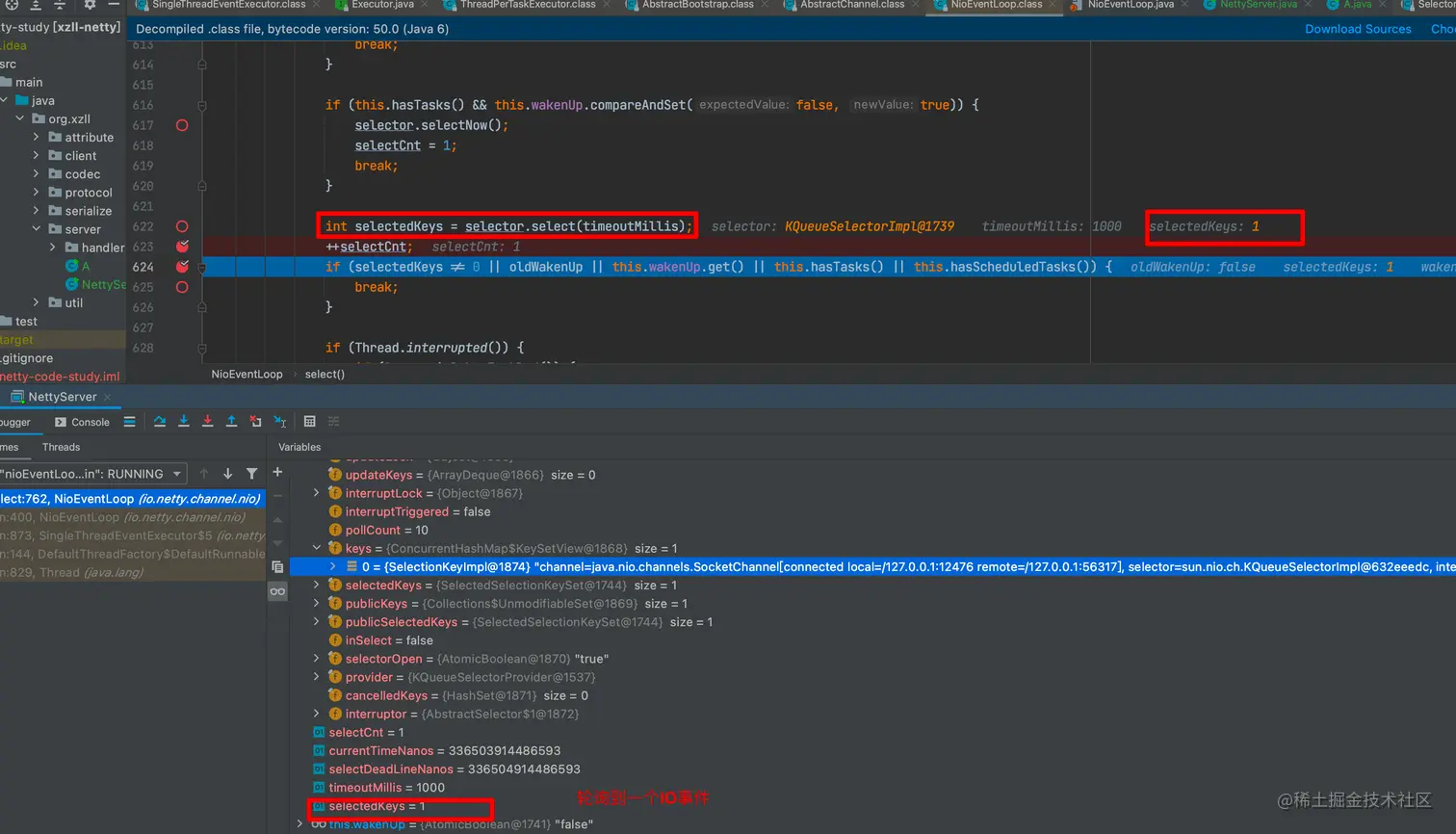
Task: Expand the util package folder
Action: [x=37, y=302]
